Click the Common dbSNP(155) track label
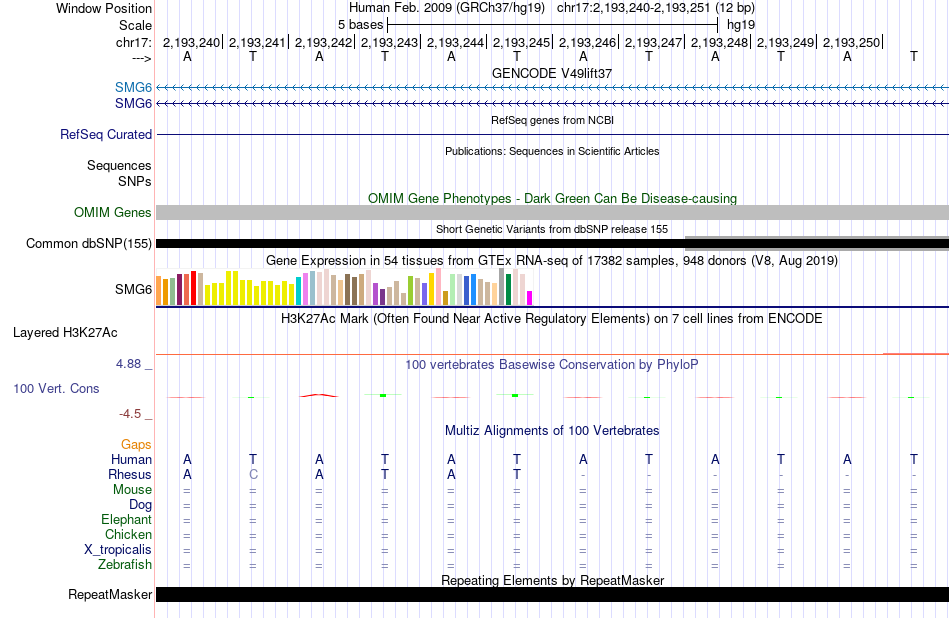Image resolution: width=950 pixels, height=618 pixels. 88,244
